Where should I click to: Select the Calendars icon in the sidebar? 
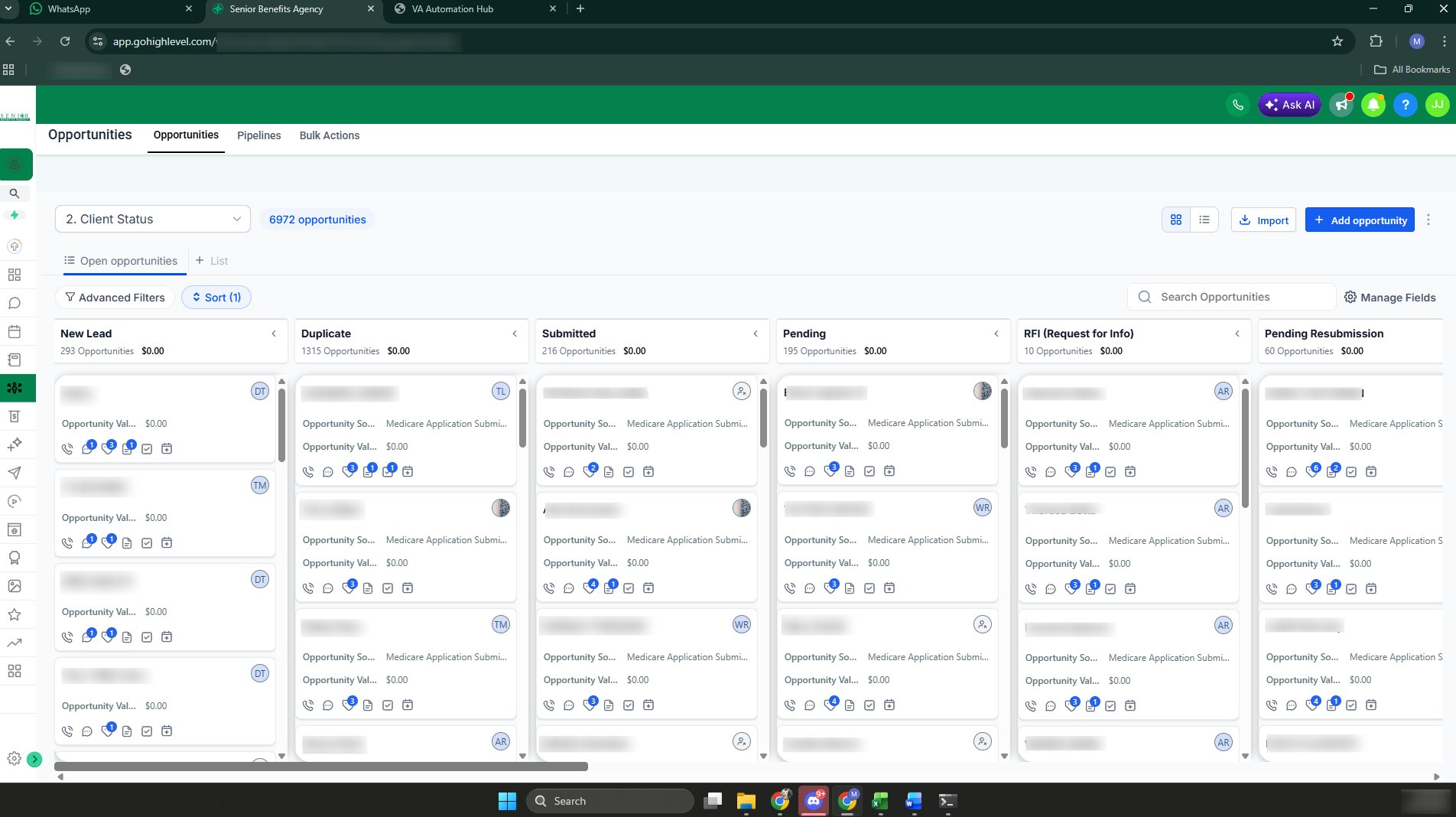coord(15,330)
